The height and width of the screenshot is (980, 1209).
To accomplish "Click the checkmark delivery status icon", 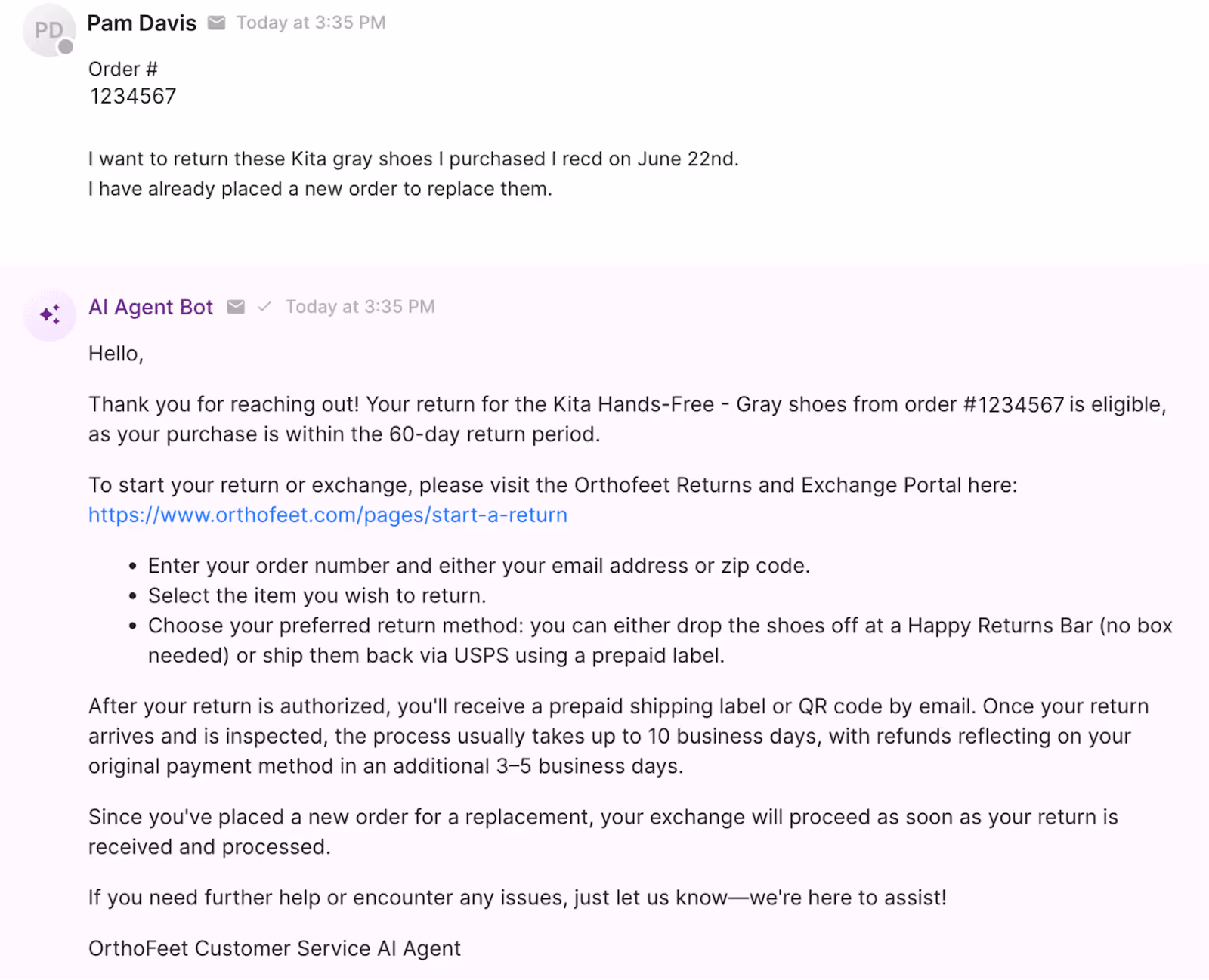I will (x=264, y=307).
